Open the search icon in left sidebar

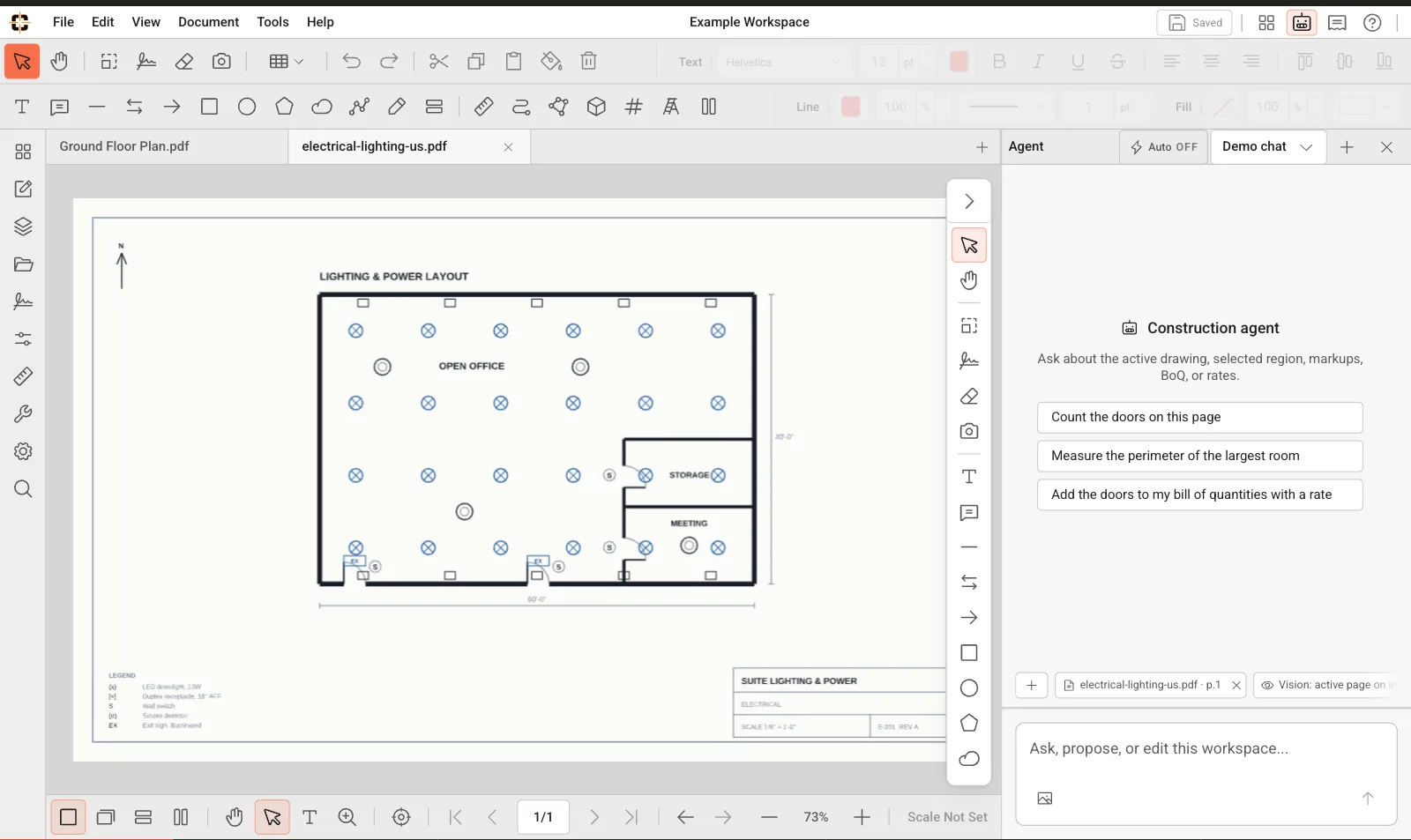pyautogui.click(x=23, y=489)
